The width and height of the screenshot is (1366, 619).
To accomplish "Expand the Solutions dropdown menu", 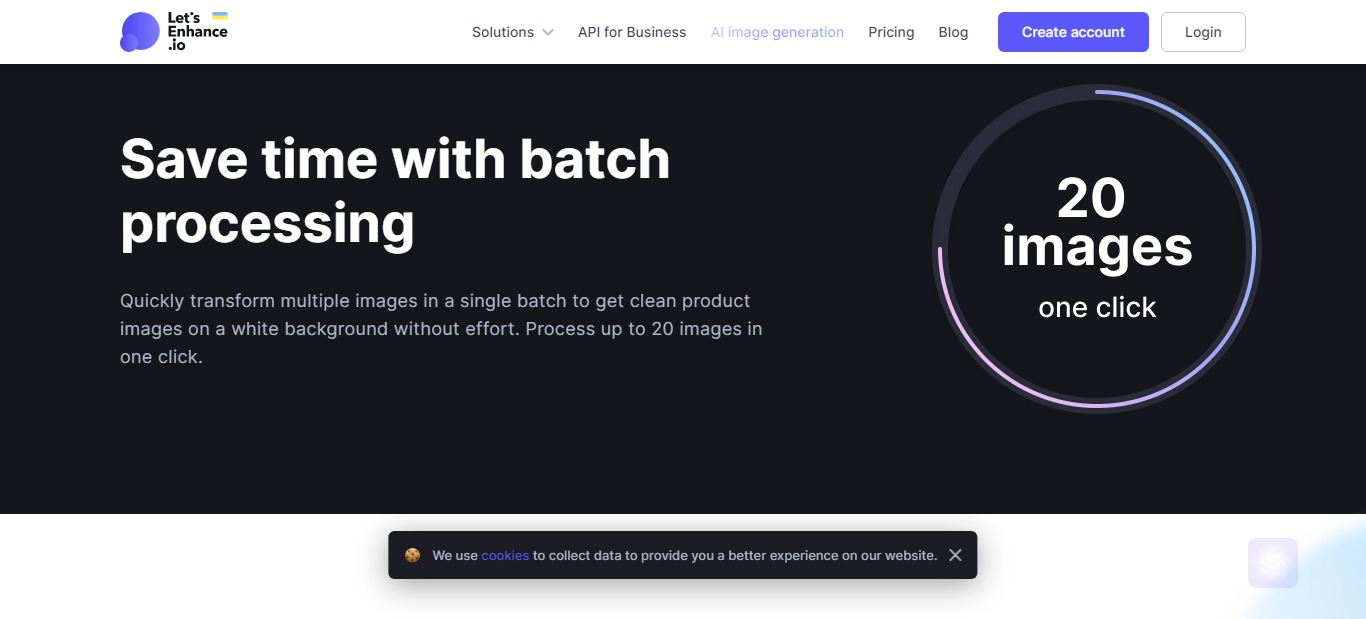I will [512, 32].
